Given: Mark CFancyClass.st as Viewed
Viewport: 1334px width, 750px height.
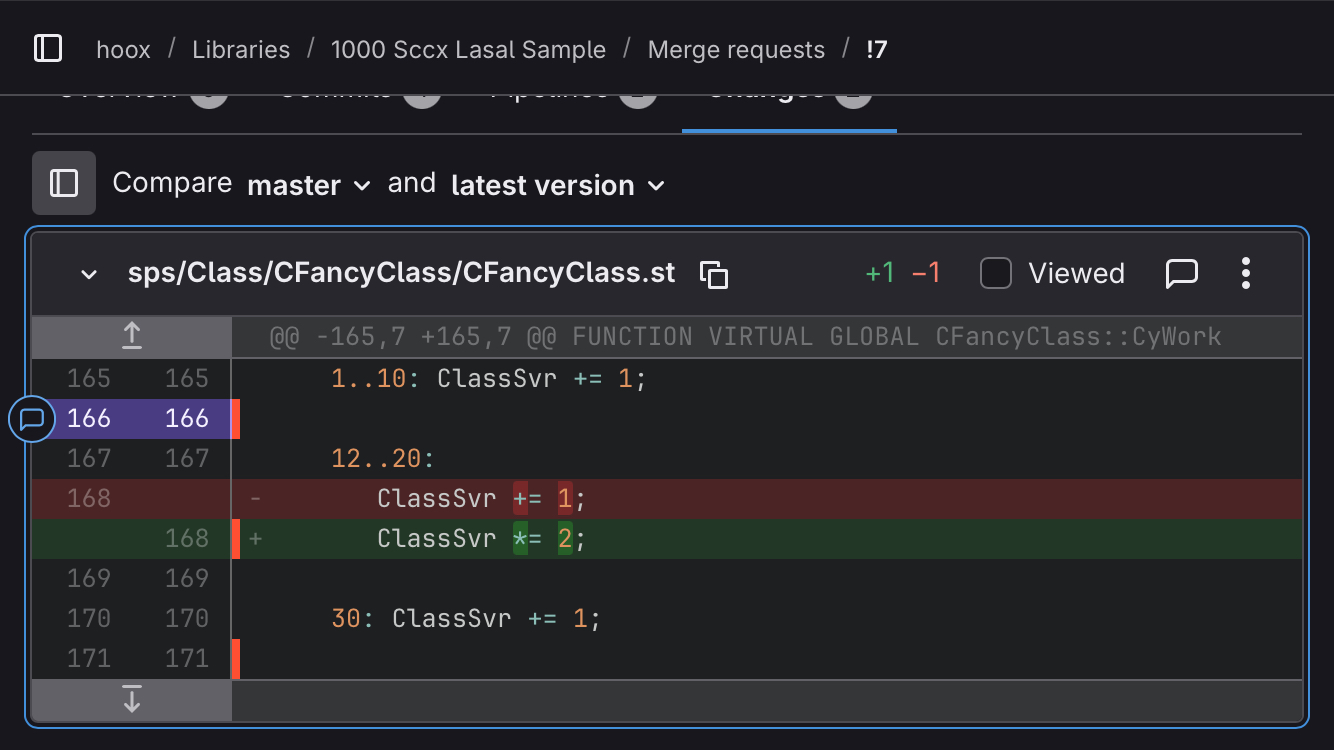Looking at the screenshot, I should click(x=996, y=273).
